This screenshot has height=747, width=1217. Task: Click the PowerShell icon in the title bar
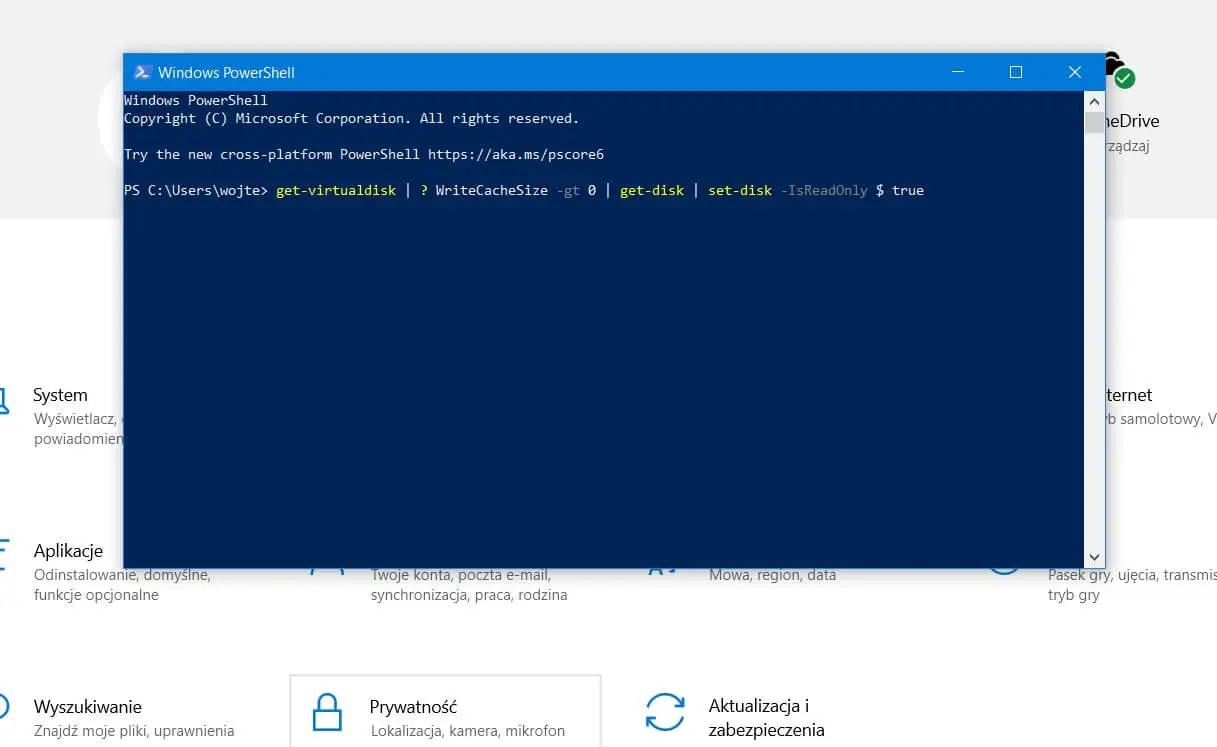[143, 72]
